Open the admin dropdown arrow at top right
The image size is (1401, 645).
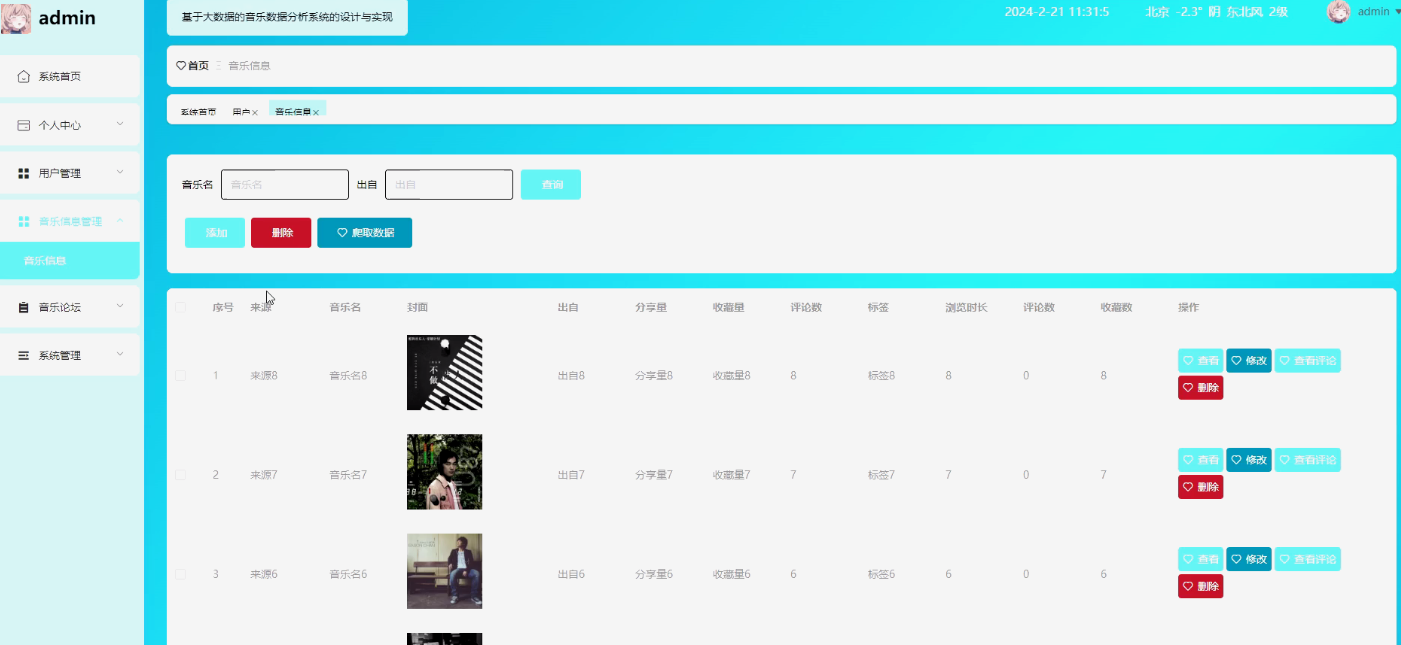(x=1397, y=12)
